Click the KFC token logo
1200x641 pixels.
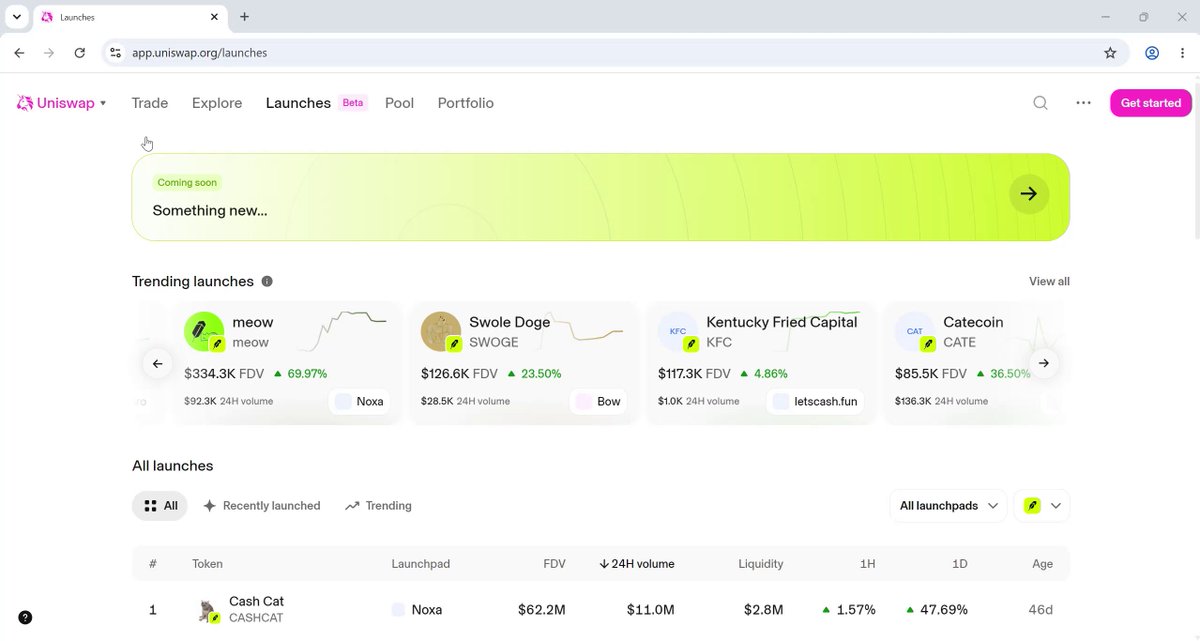pos(677,331)
